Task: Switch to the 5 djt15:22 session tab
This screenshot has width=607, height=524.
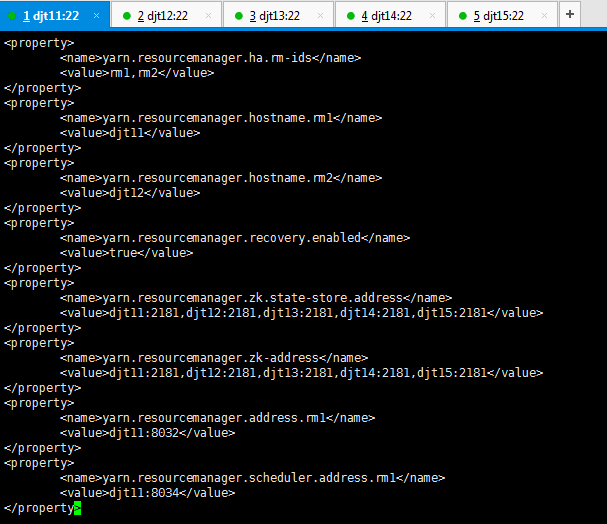Action: click(x=502, y=15)
